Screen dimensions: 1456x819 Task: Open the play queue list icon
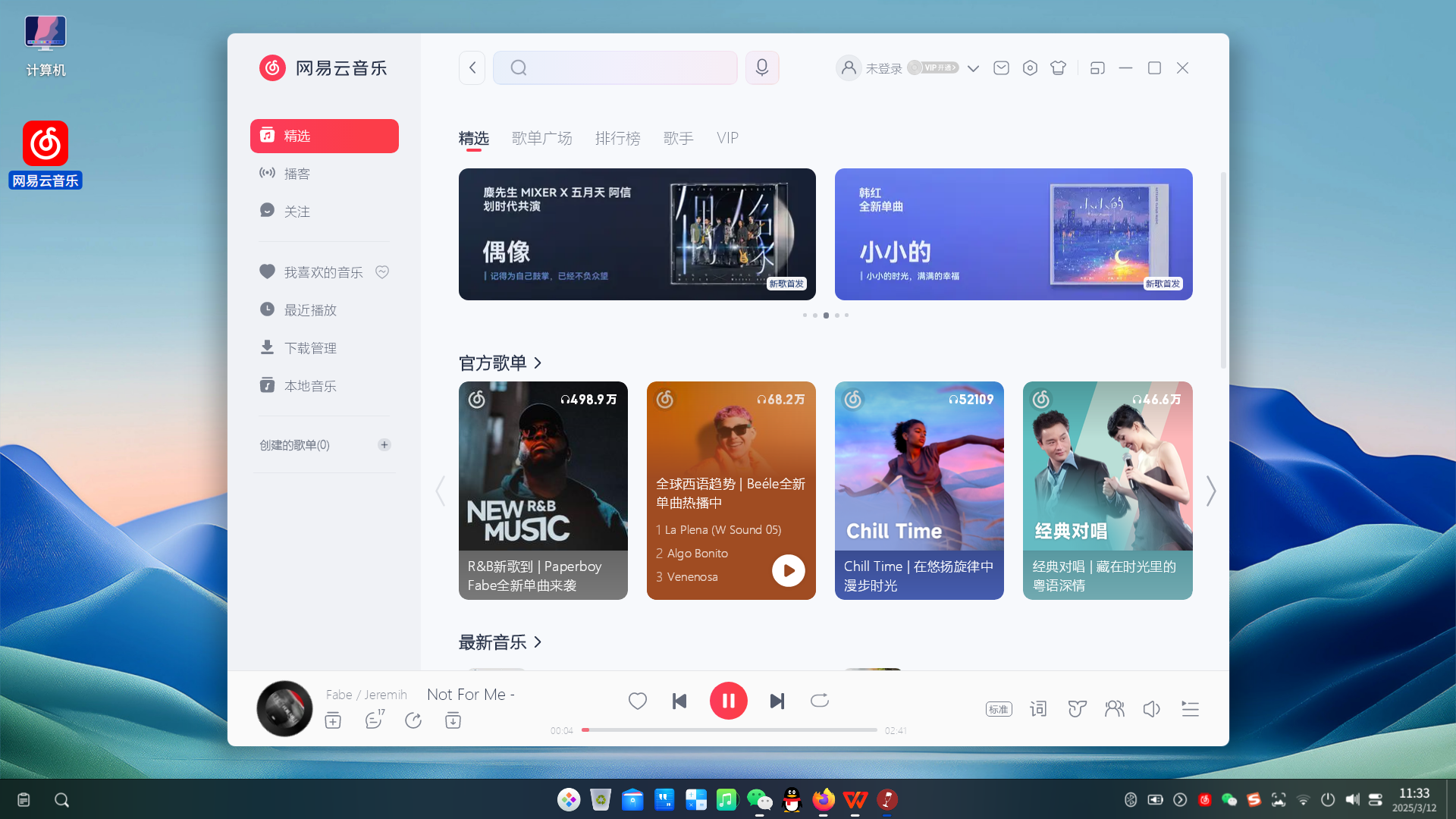[1190, 709]
